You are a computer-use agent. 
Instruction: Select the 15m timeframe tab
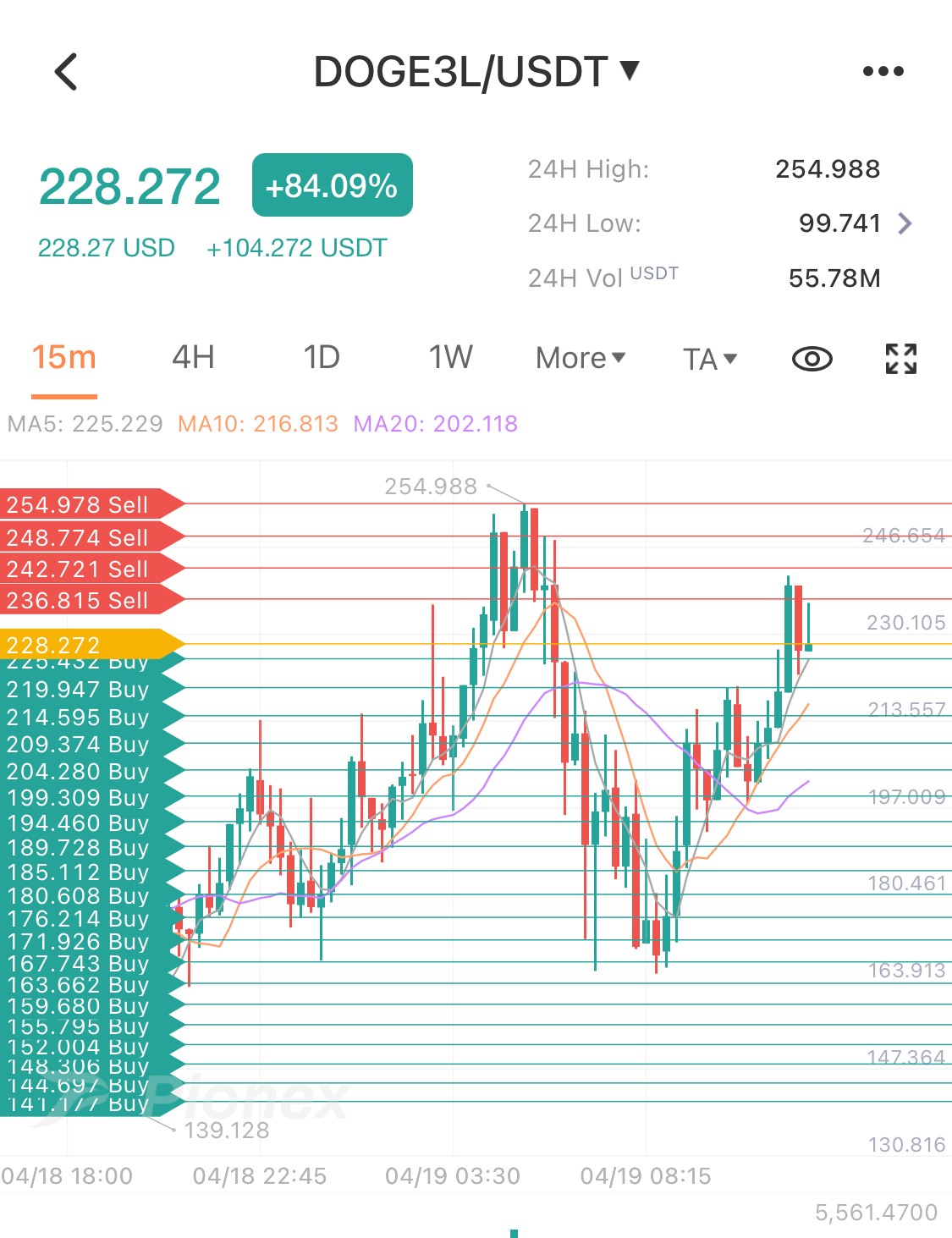(64, 357)
